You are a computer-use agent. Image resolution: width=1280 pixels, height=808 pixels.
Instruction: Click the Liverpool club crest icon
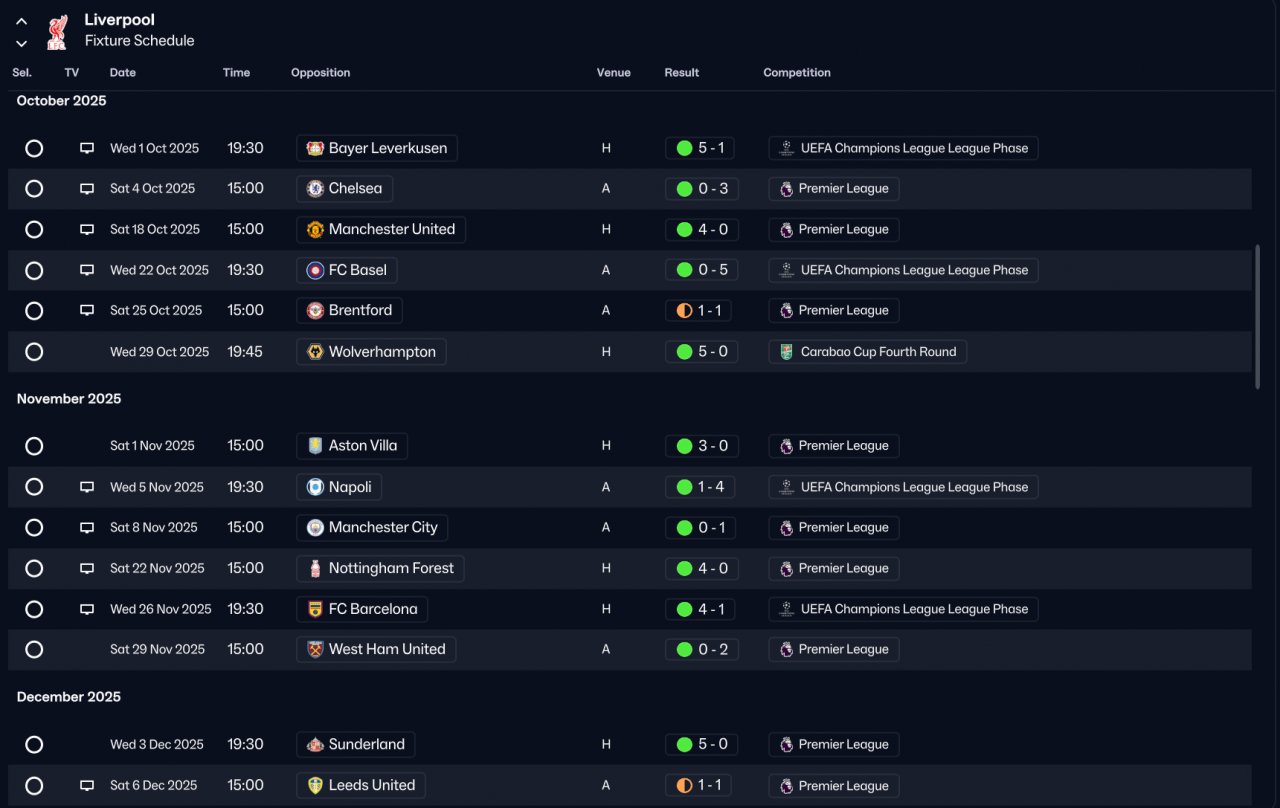[57, 31]
